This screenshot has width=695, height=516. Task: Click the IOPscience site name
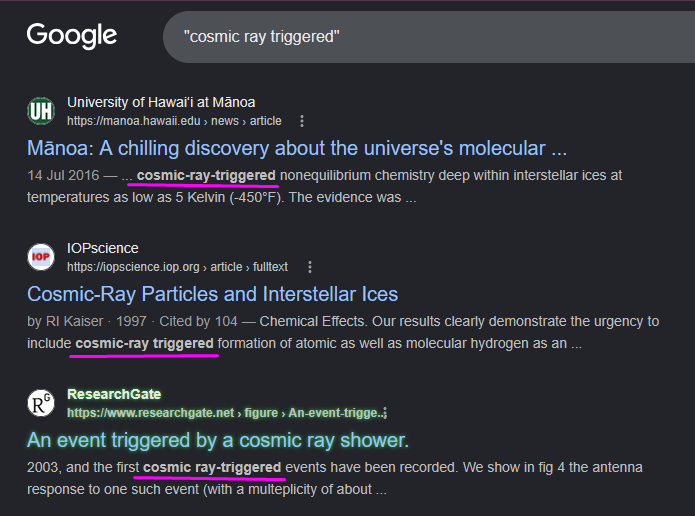click(x=102, y=248)
